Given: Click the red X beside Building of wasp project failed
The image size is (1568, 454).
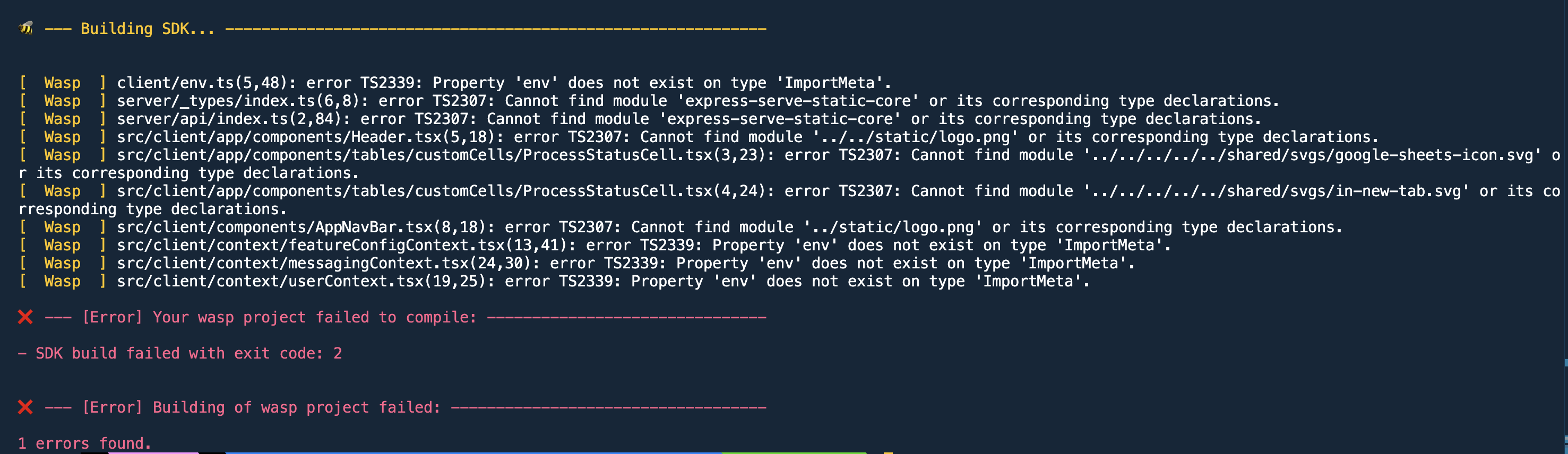Looking at the screenshot, I should [25, 407].
